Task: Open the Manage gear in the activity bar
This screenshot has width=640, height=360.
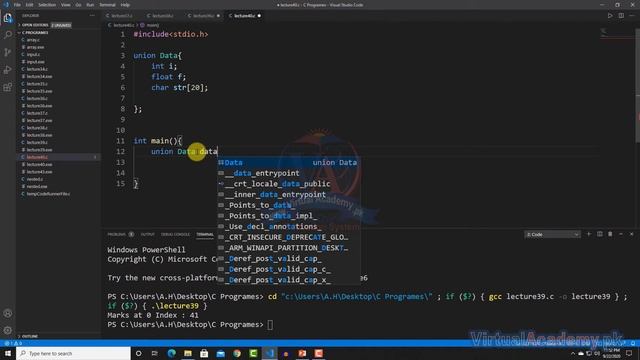Action: 8,330
